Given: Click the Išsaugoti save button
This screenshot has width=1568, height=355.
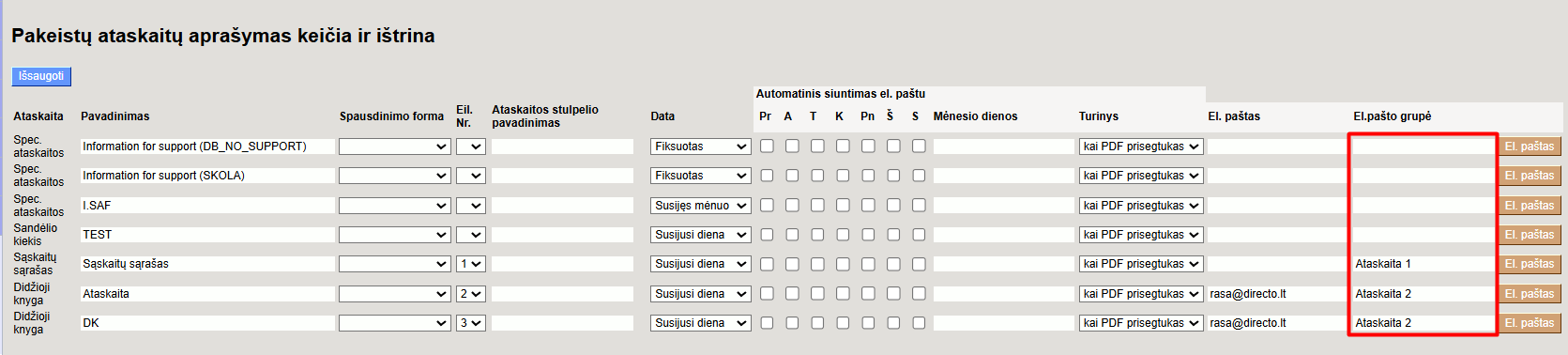Looking at the screenshot, I should click(x=41, y=76).
